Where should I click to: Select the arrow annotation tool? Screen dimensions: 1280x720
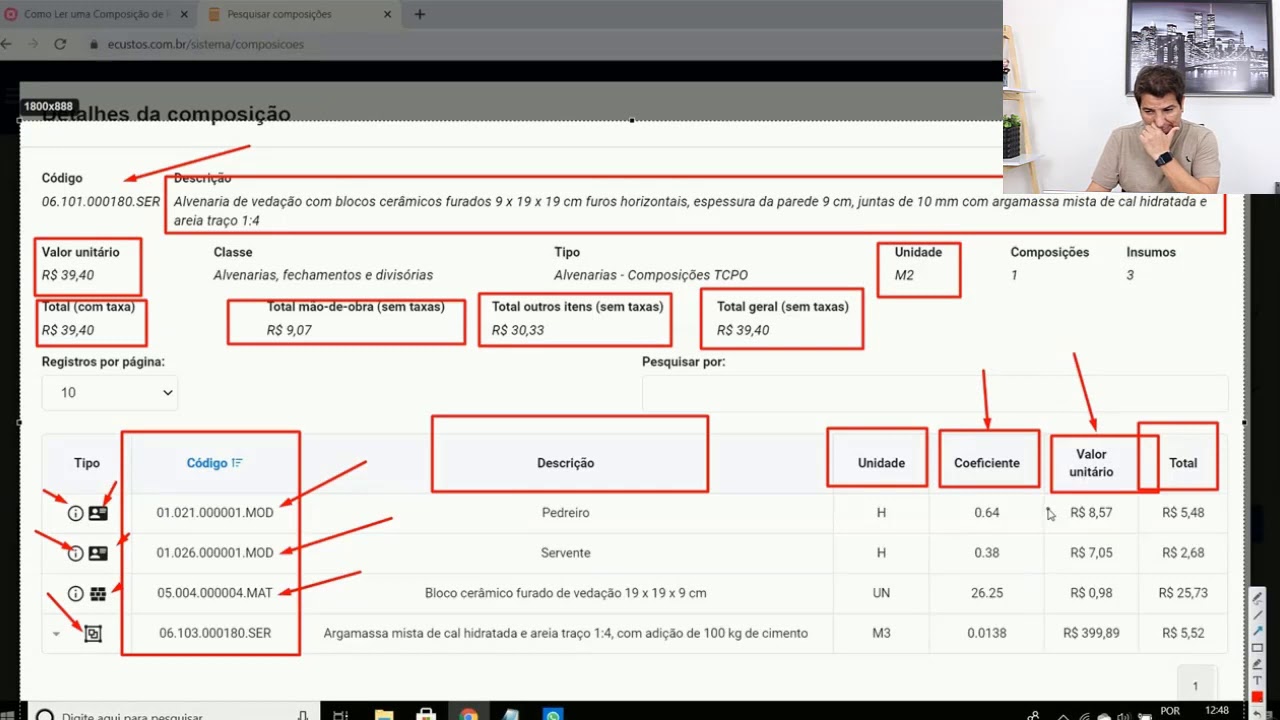coord(1258,631)
